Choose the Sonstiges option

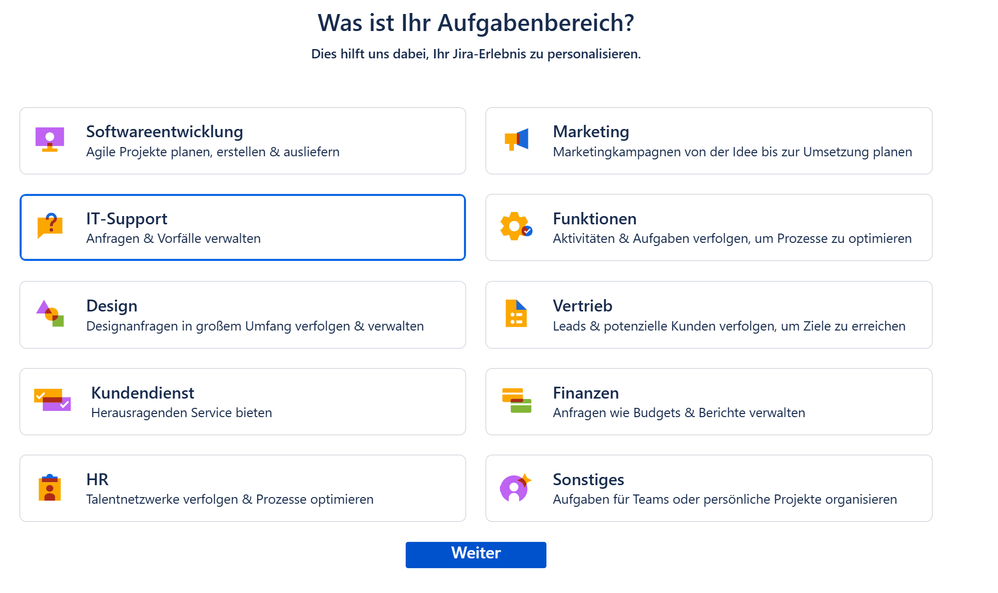coord(708,488)
